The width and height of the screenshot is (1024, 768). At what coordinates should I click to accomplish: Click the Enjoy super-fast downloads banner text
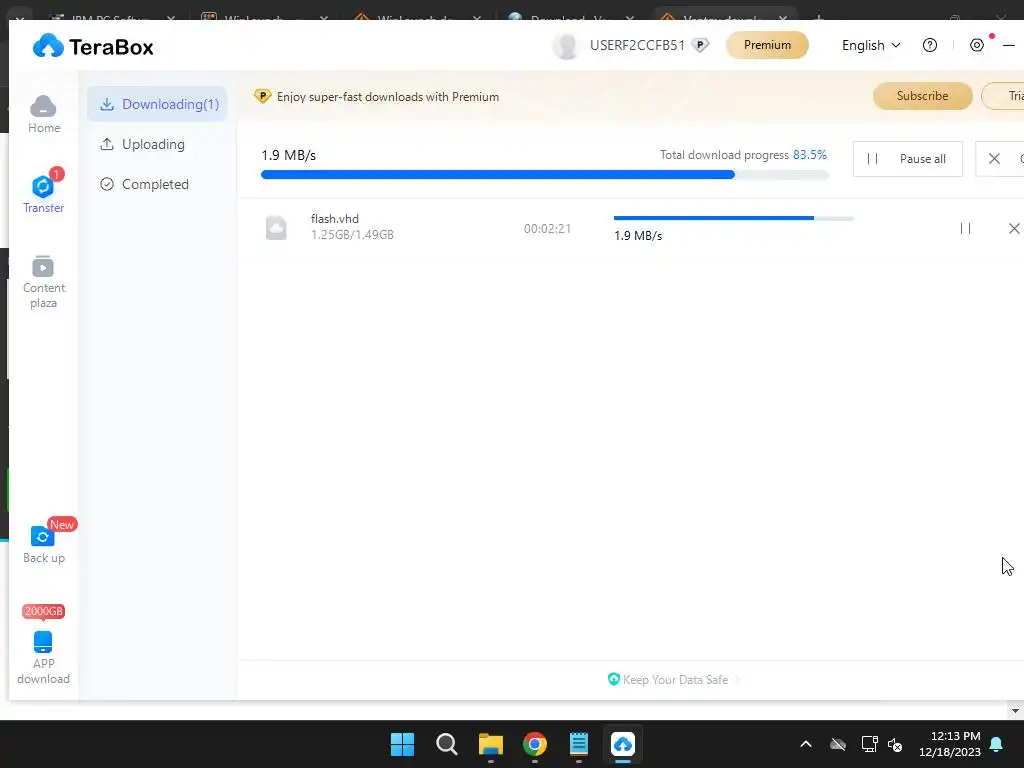[x=388, y=97]
